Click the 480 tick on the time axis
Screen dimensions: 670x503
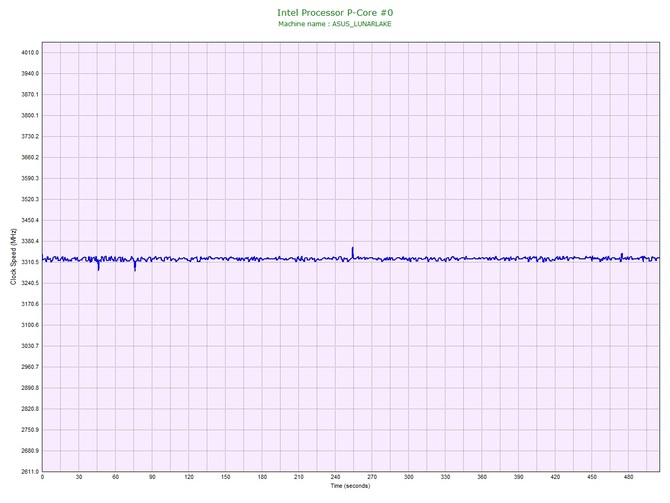[x=629, y=478]
